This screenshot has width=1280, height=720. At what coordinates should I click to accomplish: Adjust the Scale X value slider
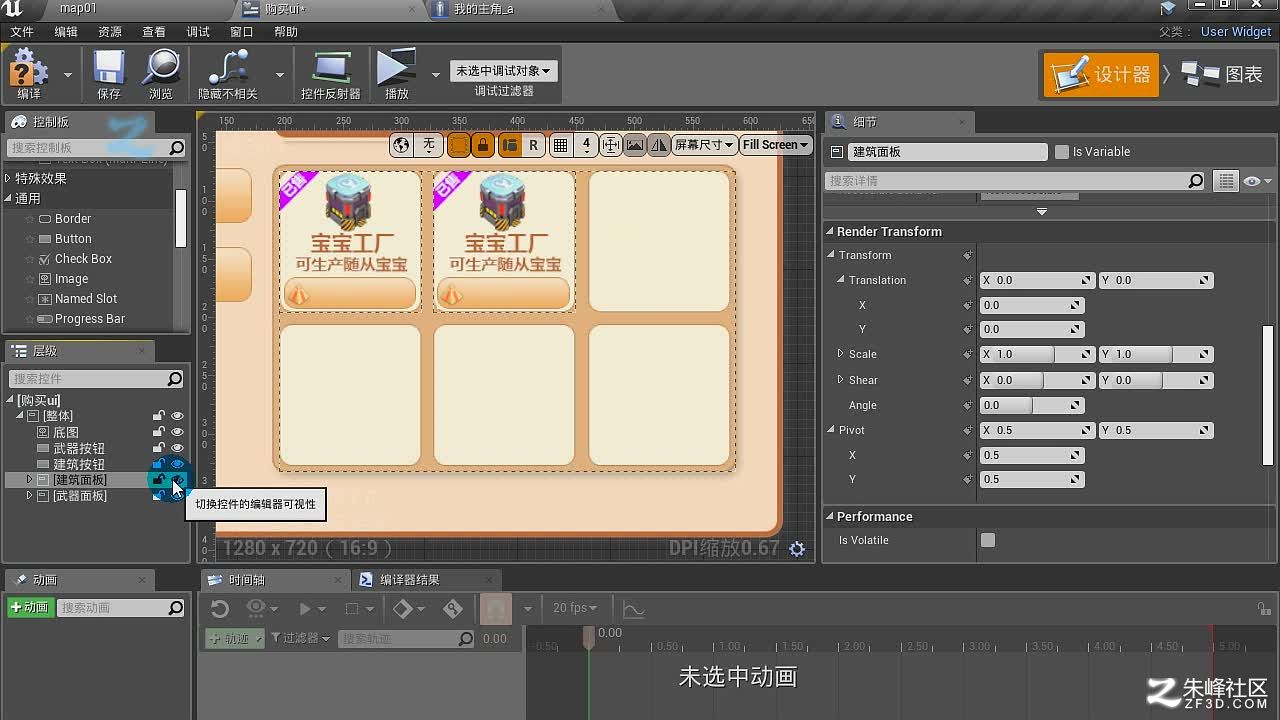click(1037, 354)
